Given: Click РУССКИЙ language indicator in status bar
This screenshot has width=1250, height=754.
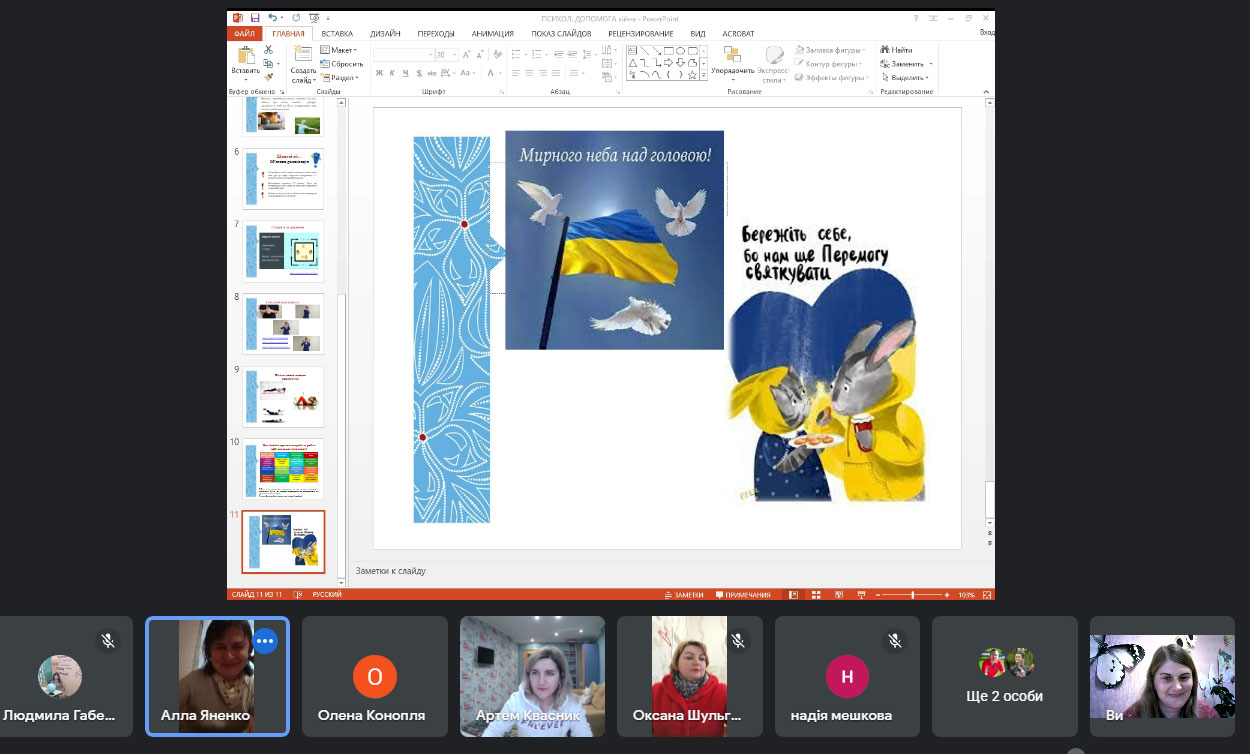Looking at the screenshot, I should 327,594.
